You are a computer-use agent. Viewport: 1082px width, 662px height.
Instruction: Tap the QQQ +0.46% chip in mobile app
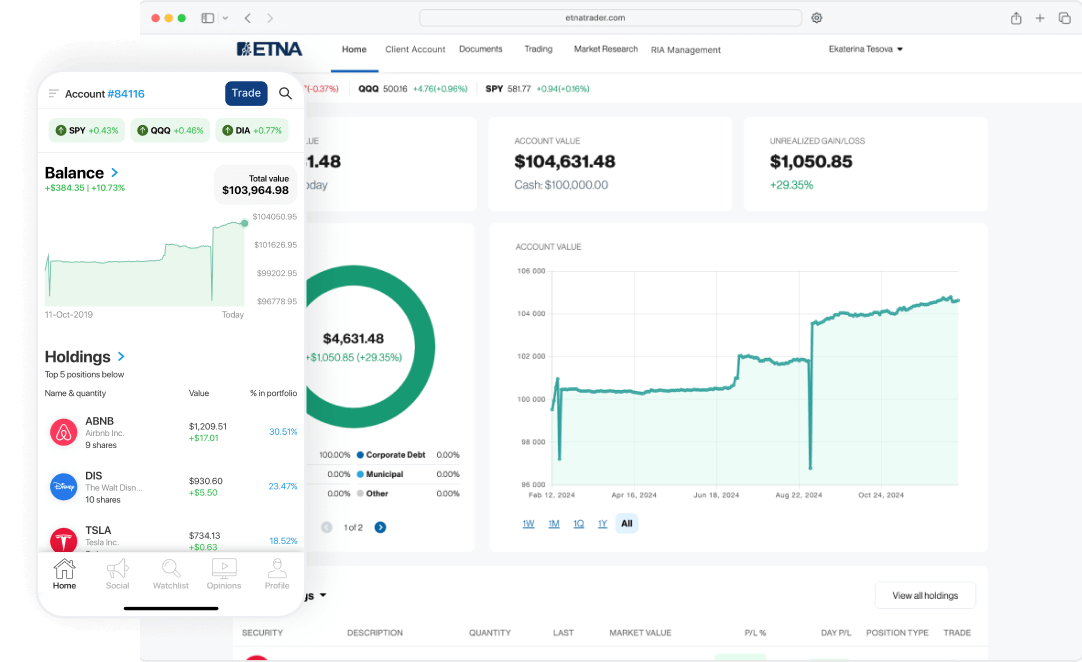click(x=170, y=130)
